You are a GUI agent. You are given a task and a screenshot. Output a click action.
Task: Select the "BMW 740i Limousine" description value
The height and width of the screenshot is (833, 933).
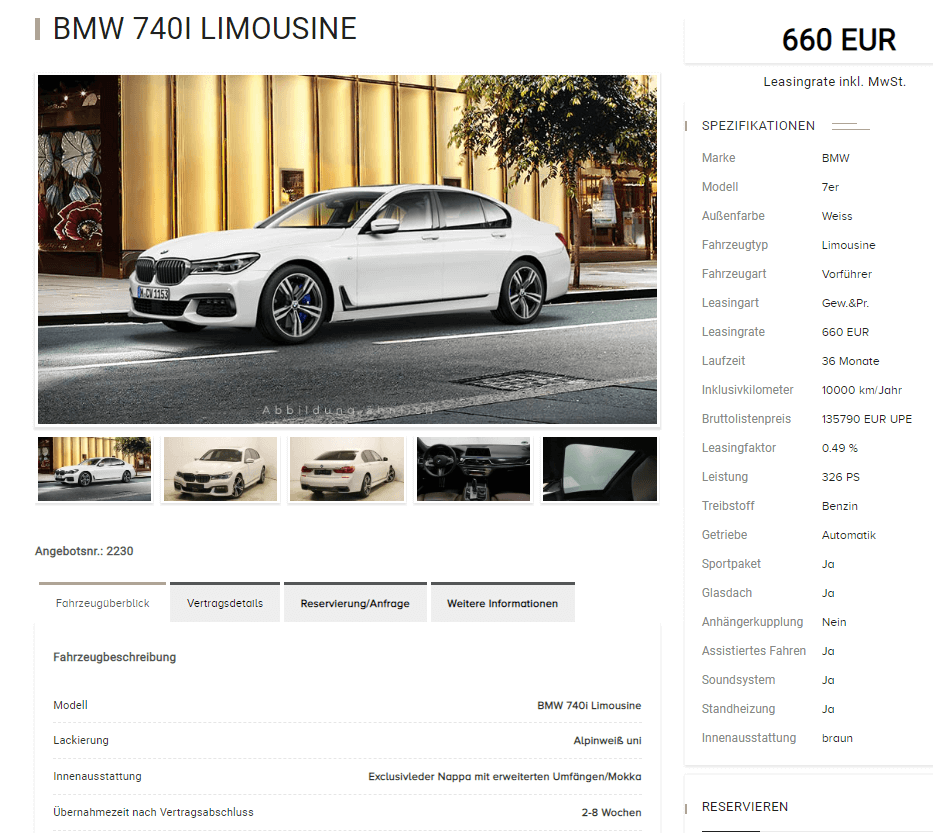pyautogui.click(x=589, y=706)
